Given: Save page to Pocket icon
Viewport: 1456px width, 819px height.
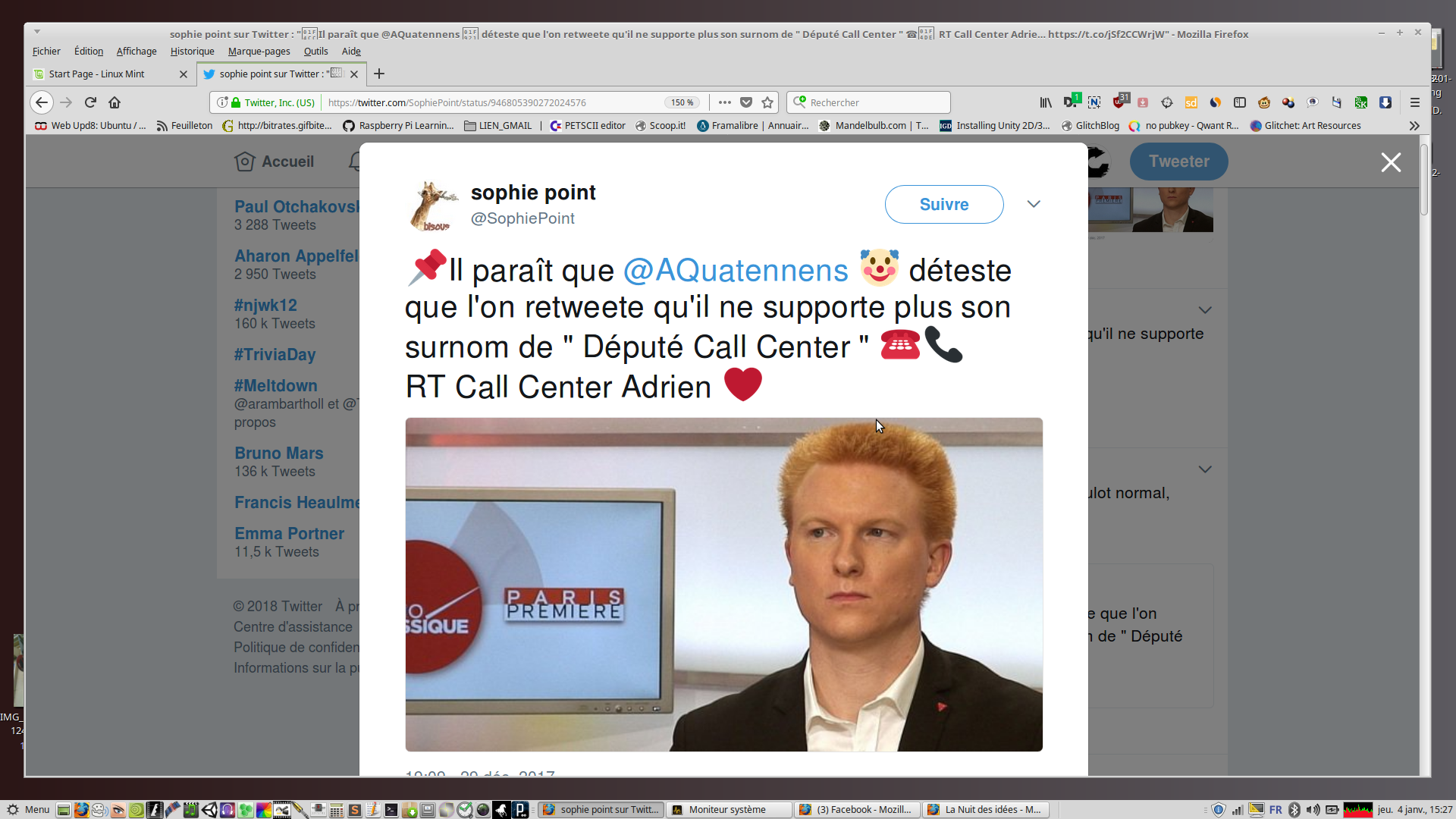Looking at the screenshot, I should pyautogui.click(x=746, y=102).
